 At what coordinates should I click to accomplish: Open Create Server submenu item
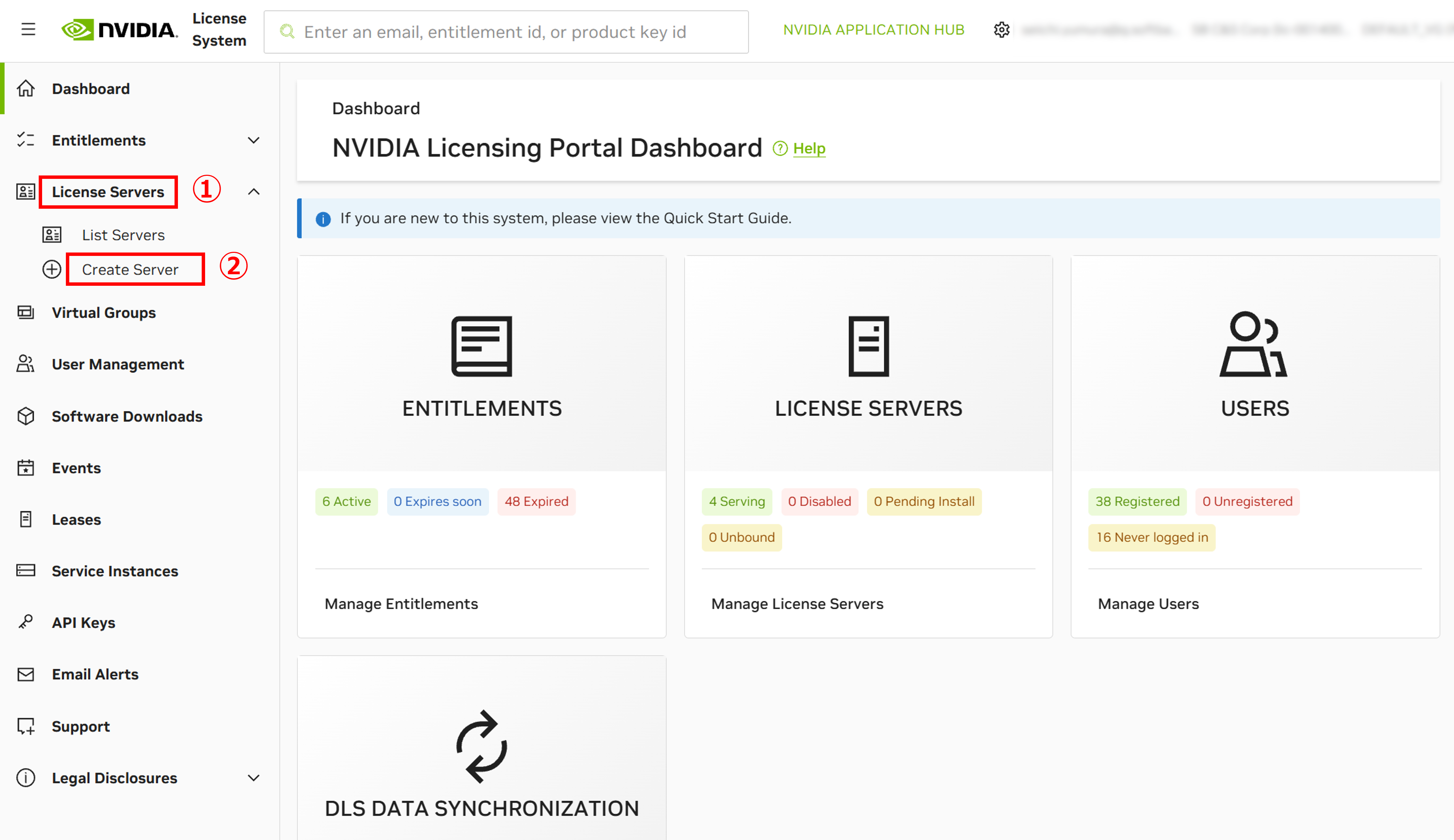(x=130, y=269)
